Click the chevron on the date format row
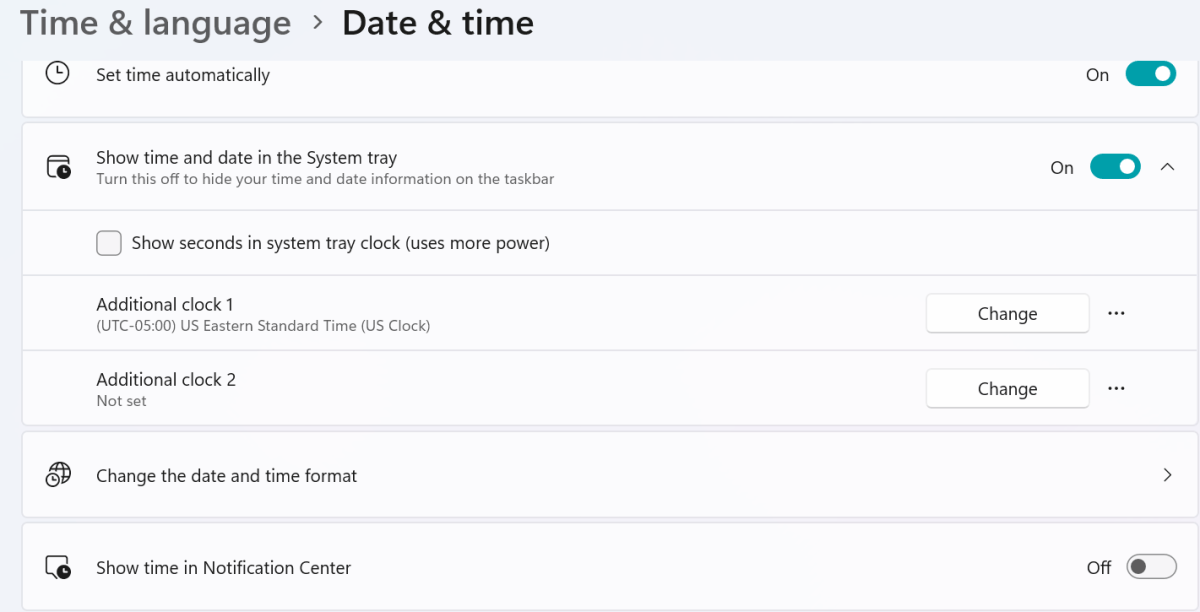 pyautogui.click(x=1168, y=475)
